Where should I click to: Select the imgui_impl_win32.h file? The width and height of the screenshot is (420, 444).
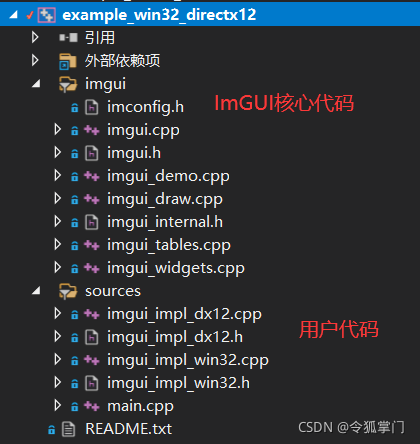(x=178, y=384)
